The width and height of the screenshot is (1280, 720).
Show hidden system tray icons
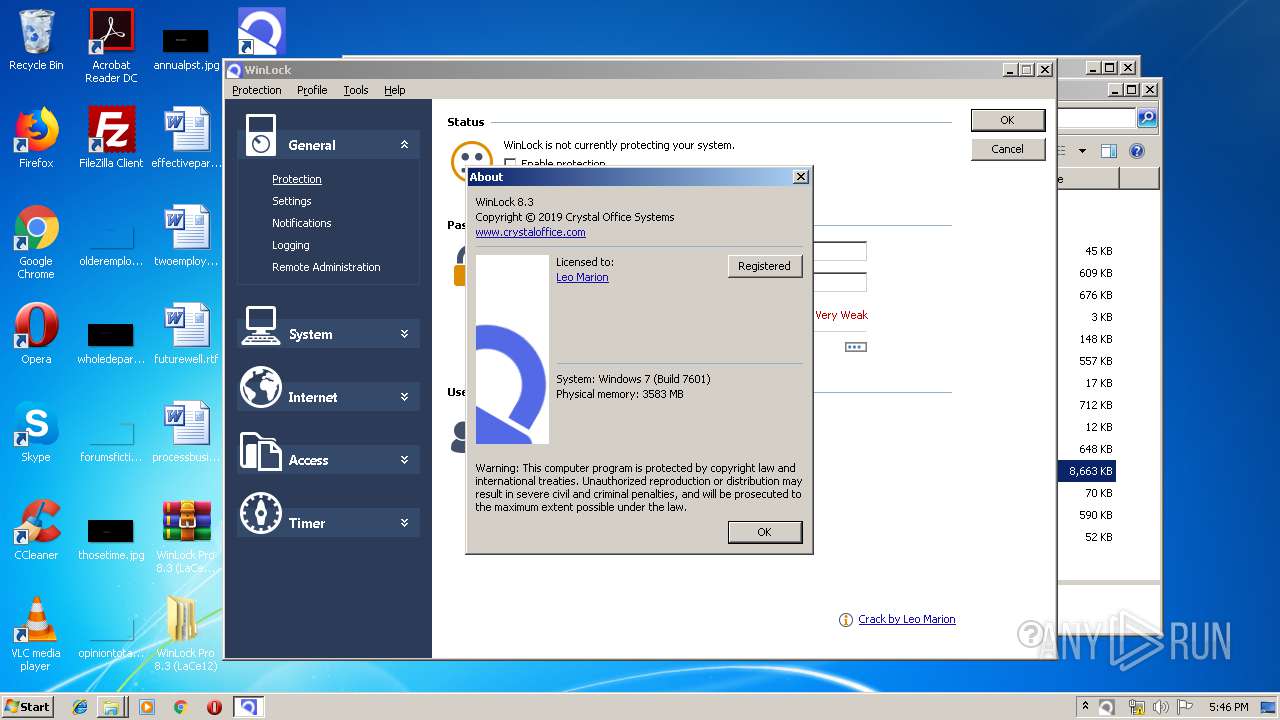[1085, 707]
